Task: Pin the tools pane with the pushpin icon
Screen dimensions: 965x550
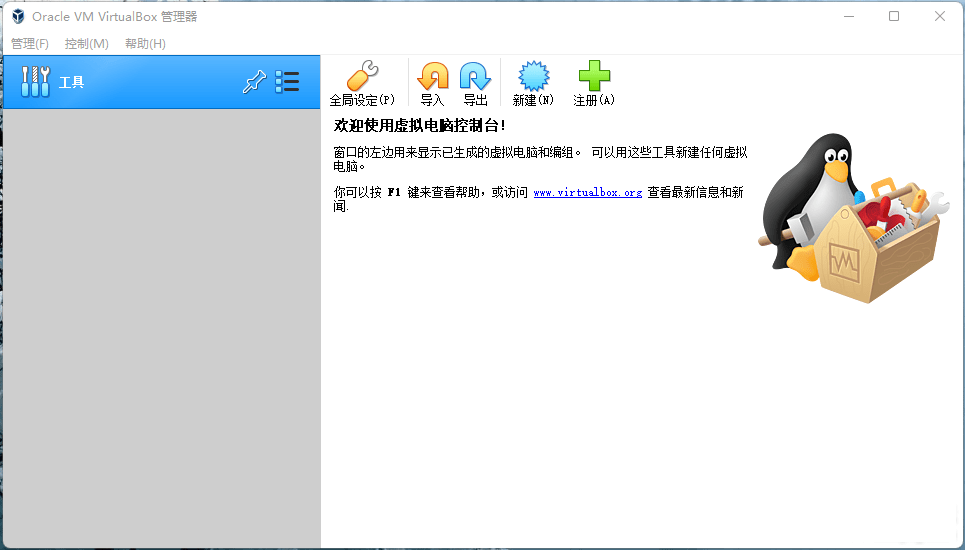Action: (x=254, y=82)
